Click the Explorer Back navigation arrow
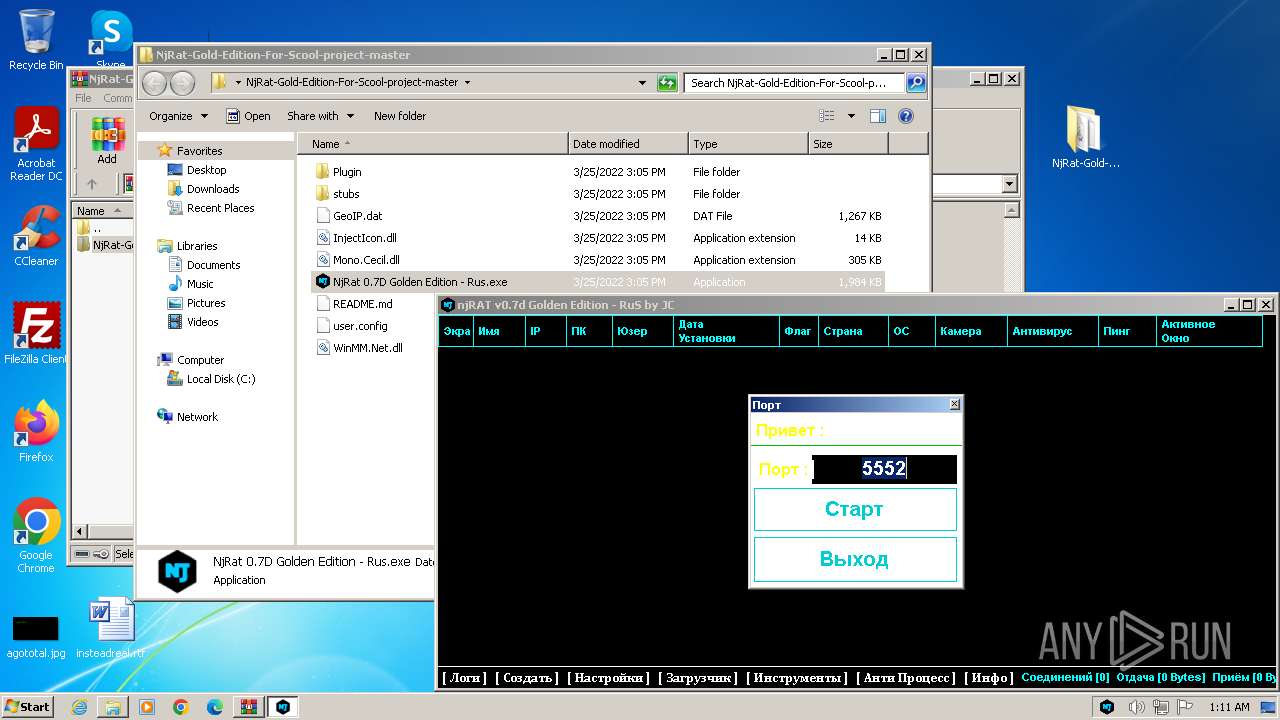The height and width of the screenshot is (720, 1280). tap(155, 83)
